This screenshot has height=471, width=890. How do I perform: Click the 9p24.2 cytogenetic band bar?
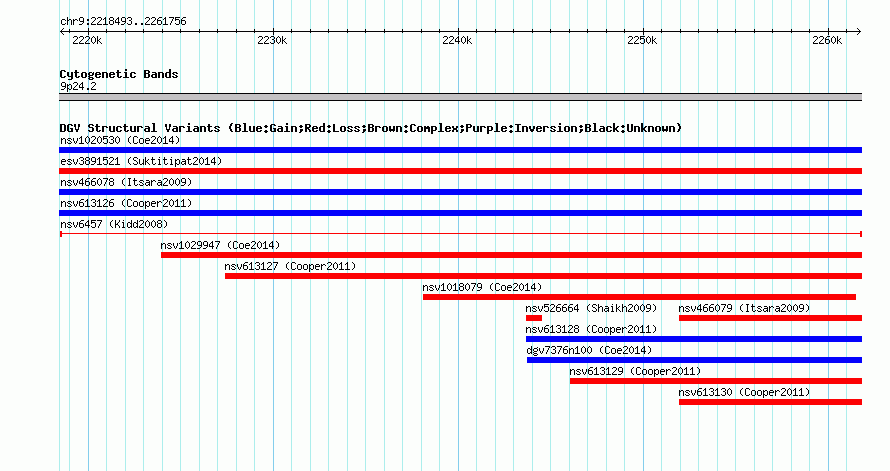460,97
